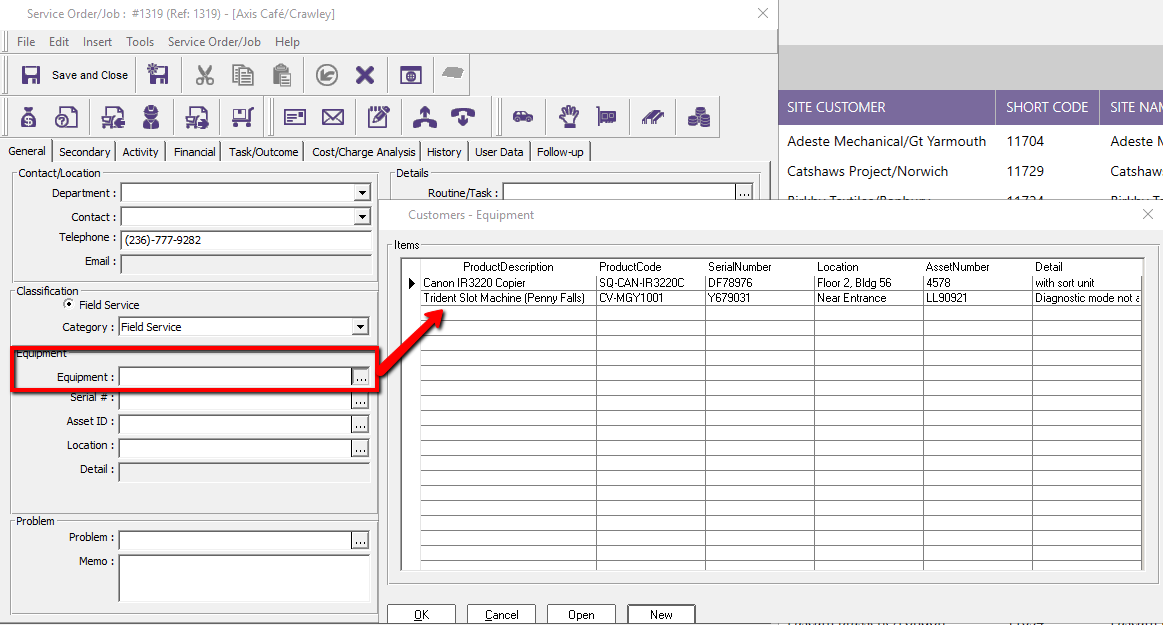The image size is (1163, 625).
Task: Switch to the User Data tab
Action: point(498,152)
